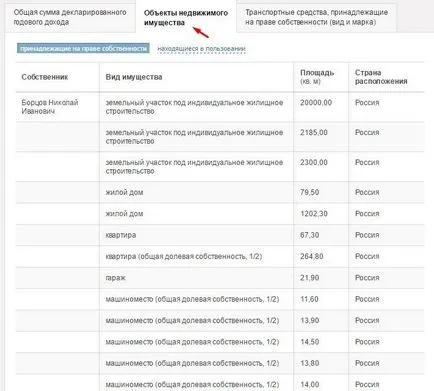Click the plain 'квартира' cell

tap(121, 235)
